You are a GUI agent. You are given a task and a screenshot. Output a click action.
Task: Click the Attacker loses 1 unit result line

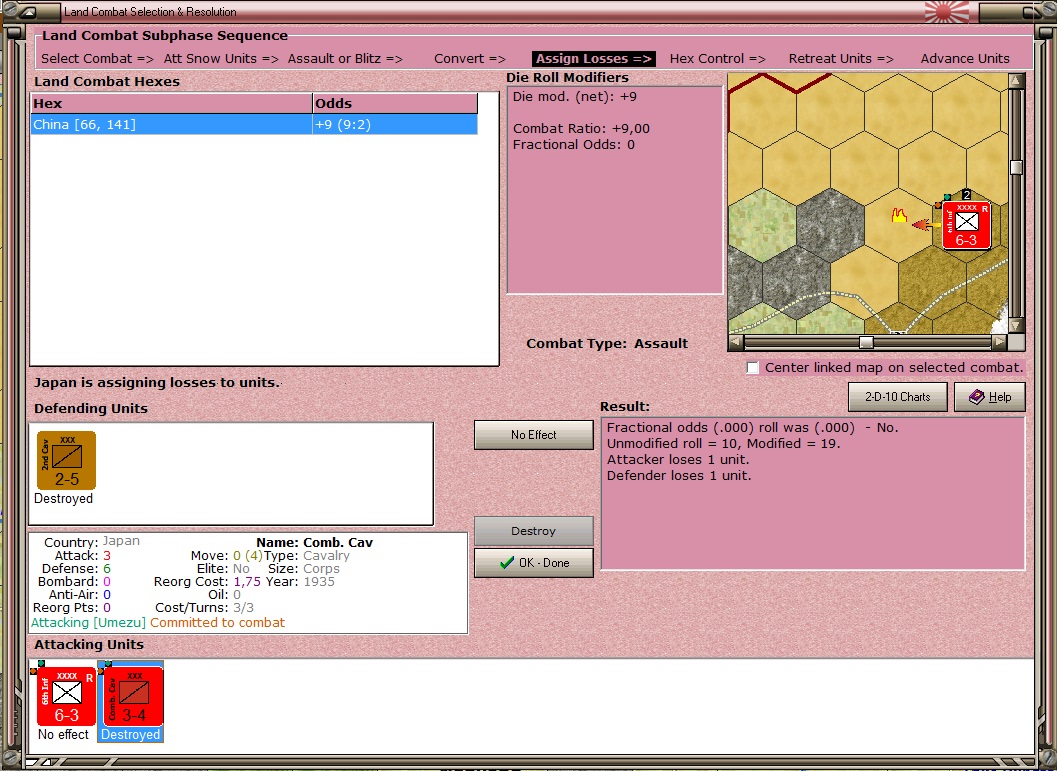[x=678, y=460]
